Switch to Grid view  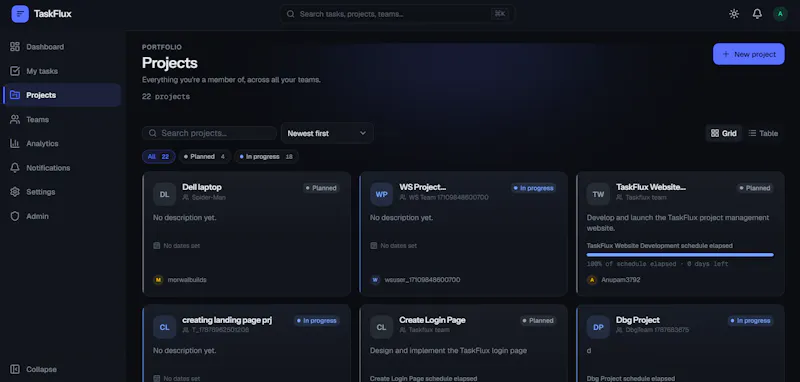pos(723,133)
